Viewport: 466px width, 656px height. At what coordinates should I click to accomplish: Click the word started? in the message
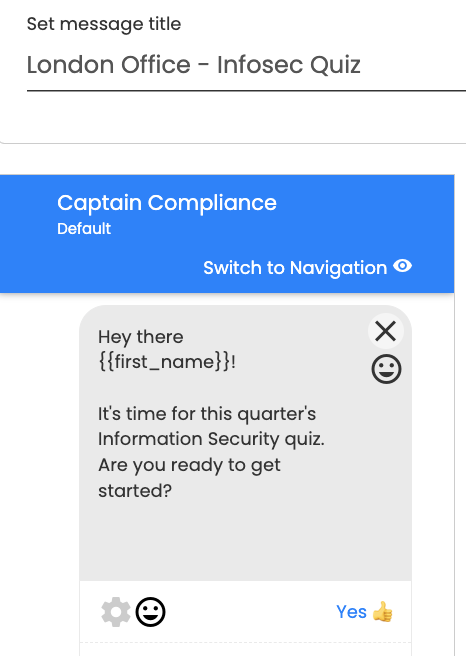pos(135,490)
